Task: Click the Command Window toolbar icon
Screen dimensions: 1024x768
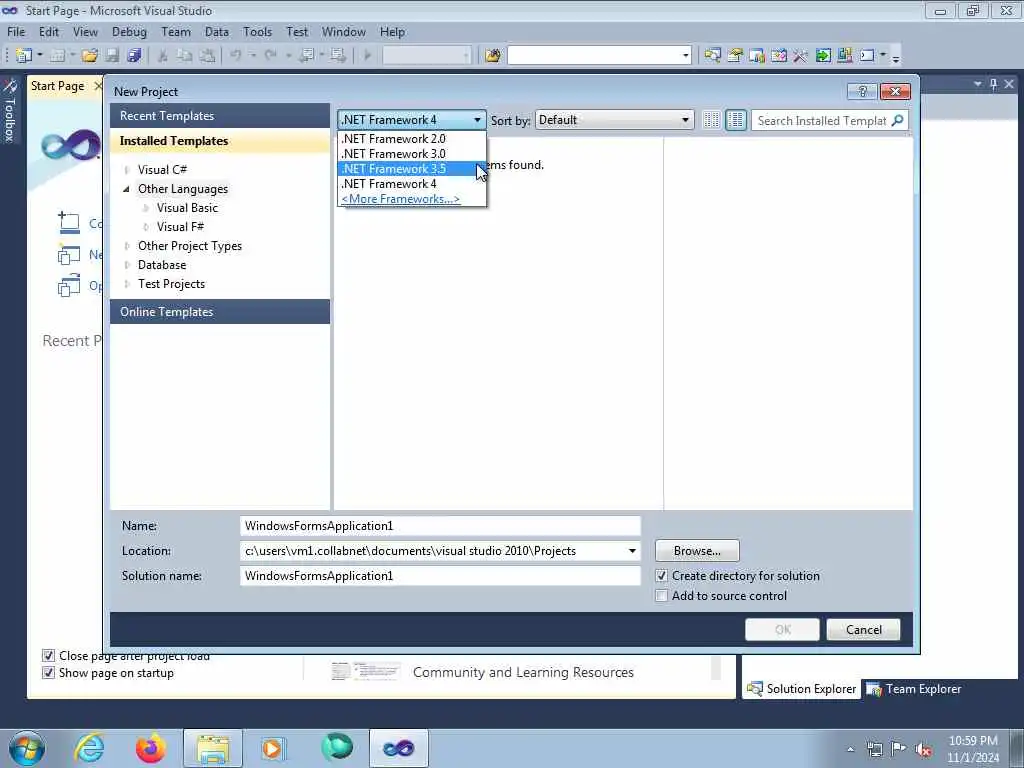Action: point(867,56)
